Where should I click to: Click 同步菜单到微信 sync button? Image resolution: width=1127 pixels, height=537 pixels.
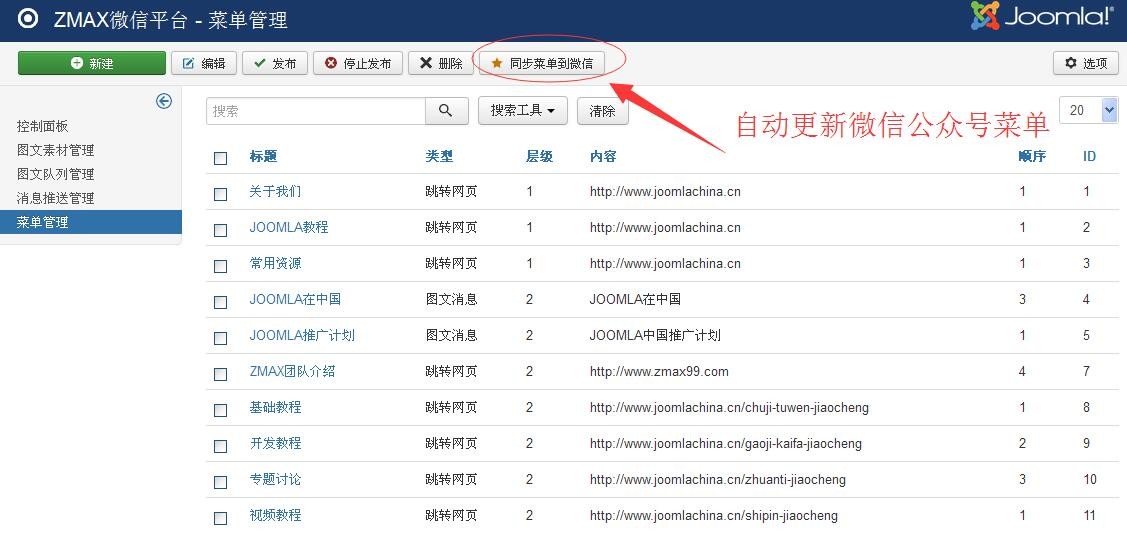(x=542, y=63)
